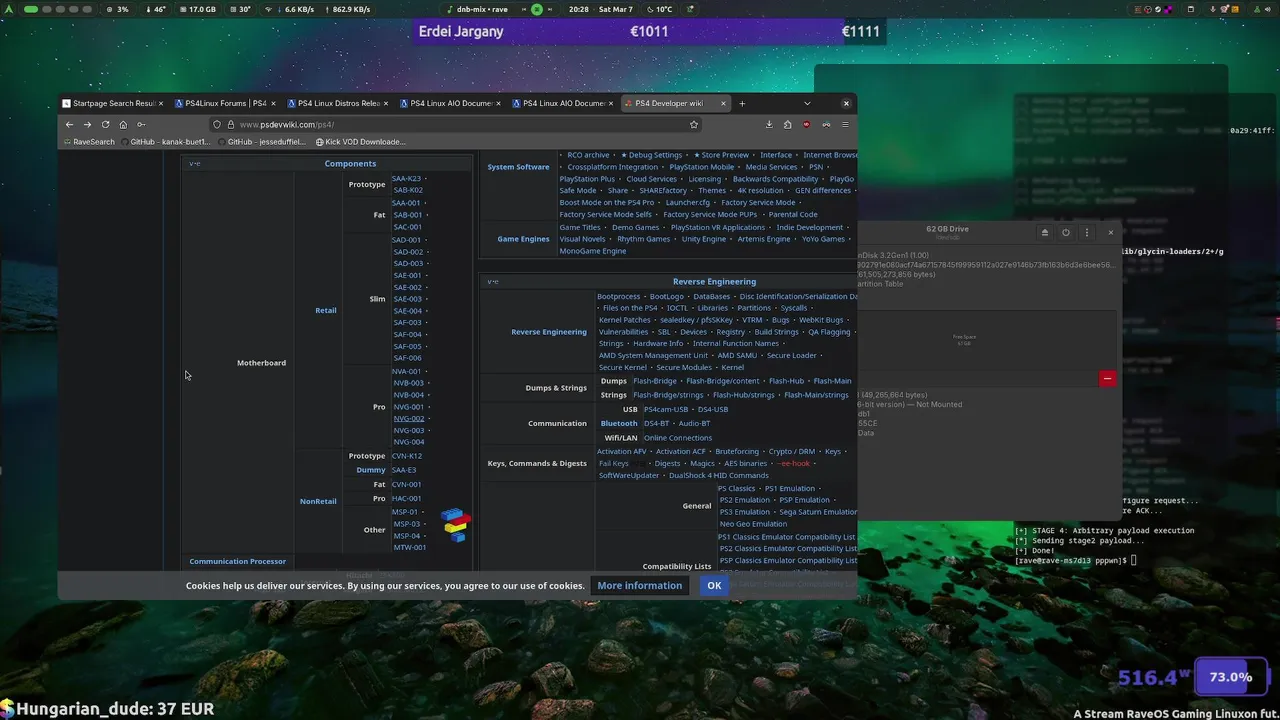
Task: Open the Parental Code link
Action: point(793,214)
